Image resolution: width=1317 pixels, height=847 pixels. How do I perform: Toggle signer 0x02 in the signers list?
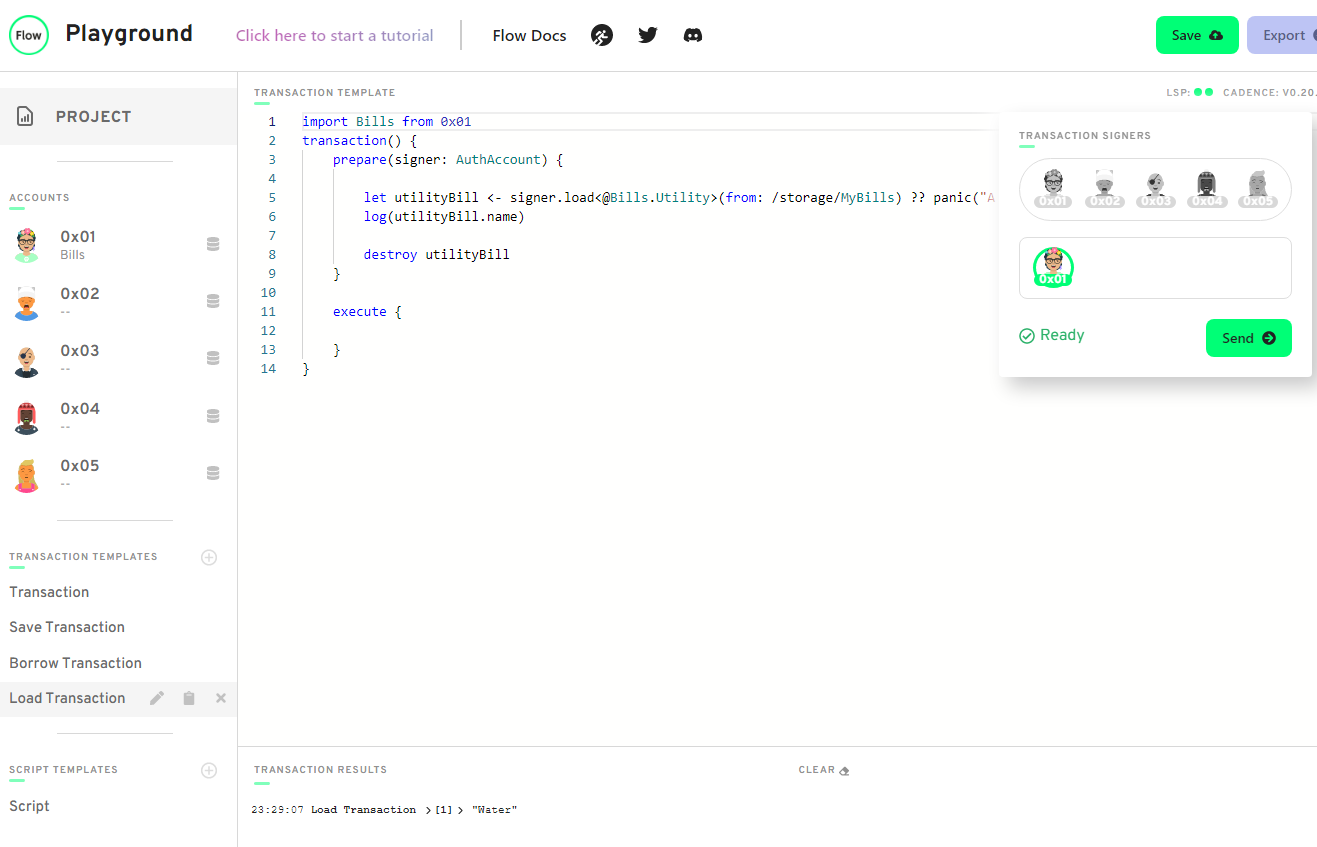pos(1105,188)
